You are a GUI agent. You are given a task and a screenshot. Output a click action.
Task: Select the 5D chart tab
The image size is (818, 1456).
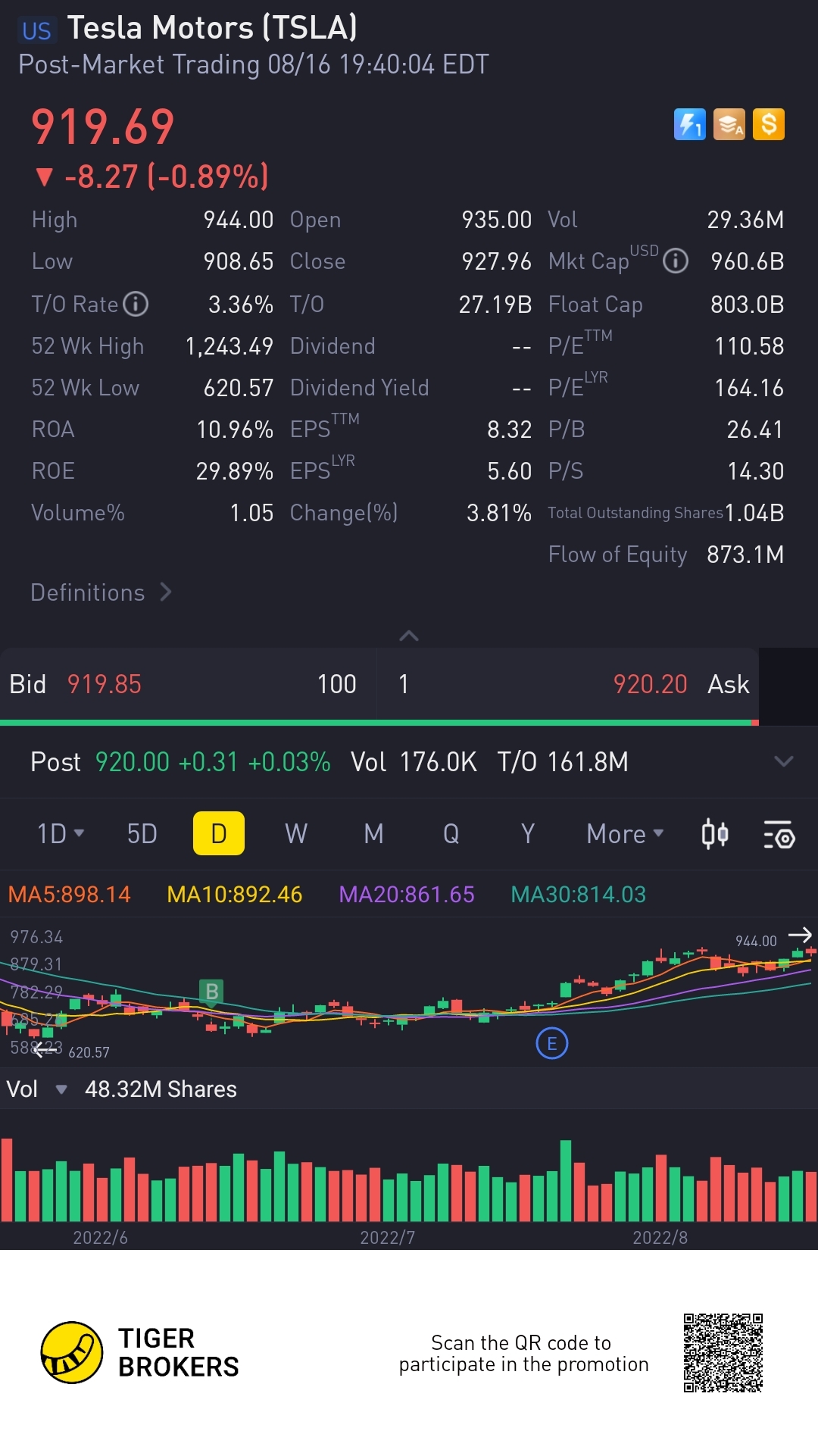point(142,834)
